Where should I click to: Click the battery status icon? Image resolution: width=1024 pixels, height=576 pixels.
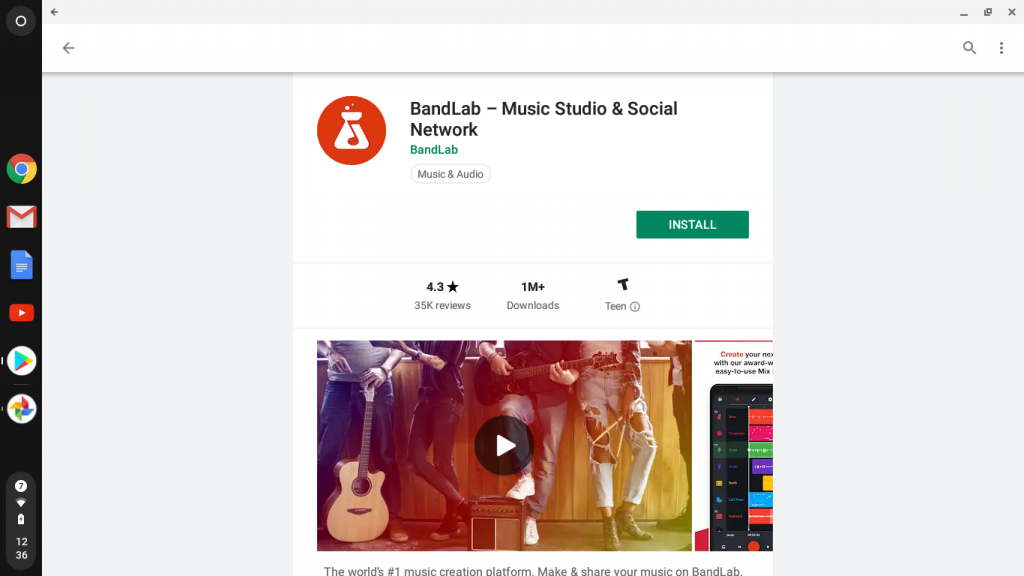click(x=21, y=519)
